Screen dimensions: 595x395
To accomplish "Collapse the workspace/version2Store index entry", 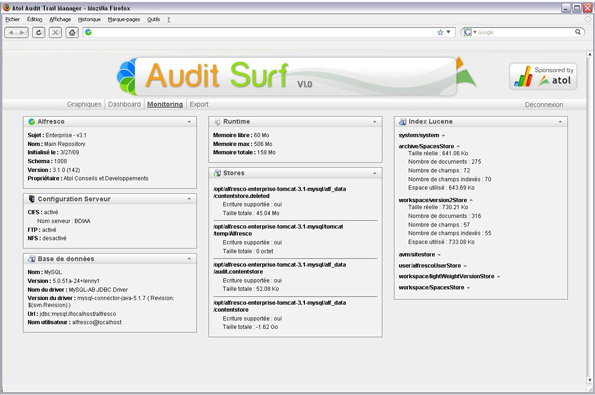I will (471, 200).
